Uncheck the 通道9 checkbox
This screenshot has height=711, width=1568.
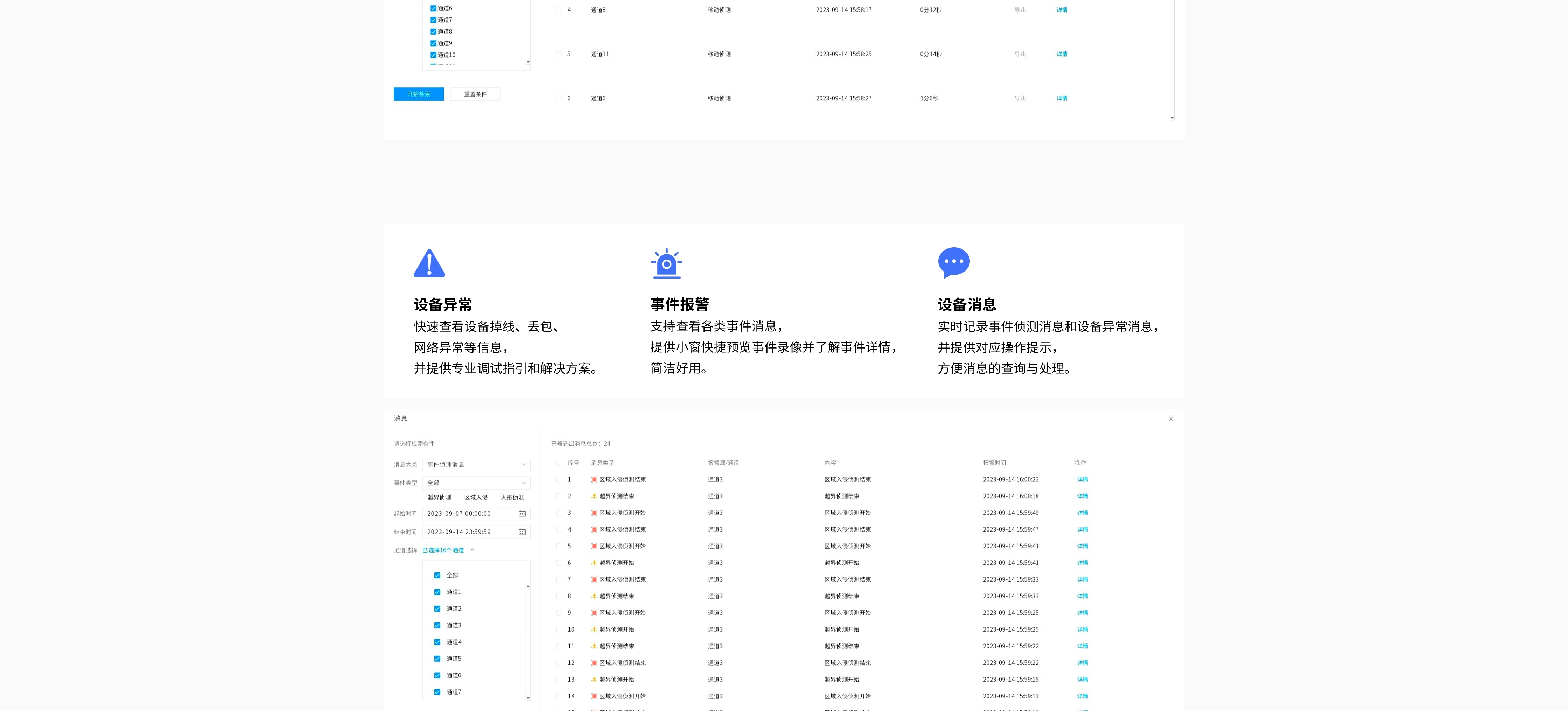click(x=433, y=43)
